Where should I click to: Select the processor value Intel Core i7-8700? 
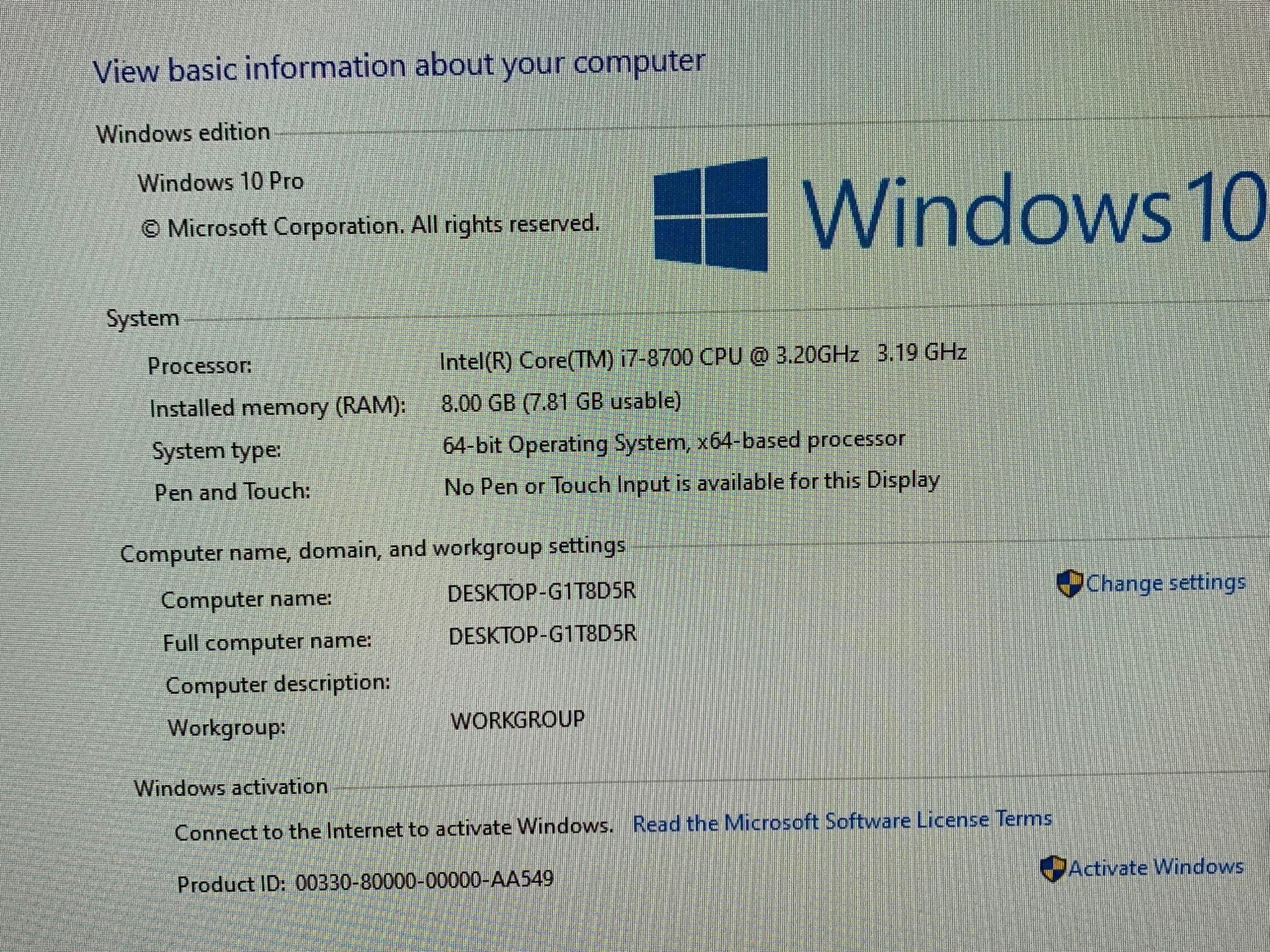(x=649, y=359)
